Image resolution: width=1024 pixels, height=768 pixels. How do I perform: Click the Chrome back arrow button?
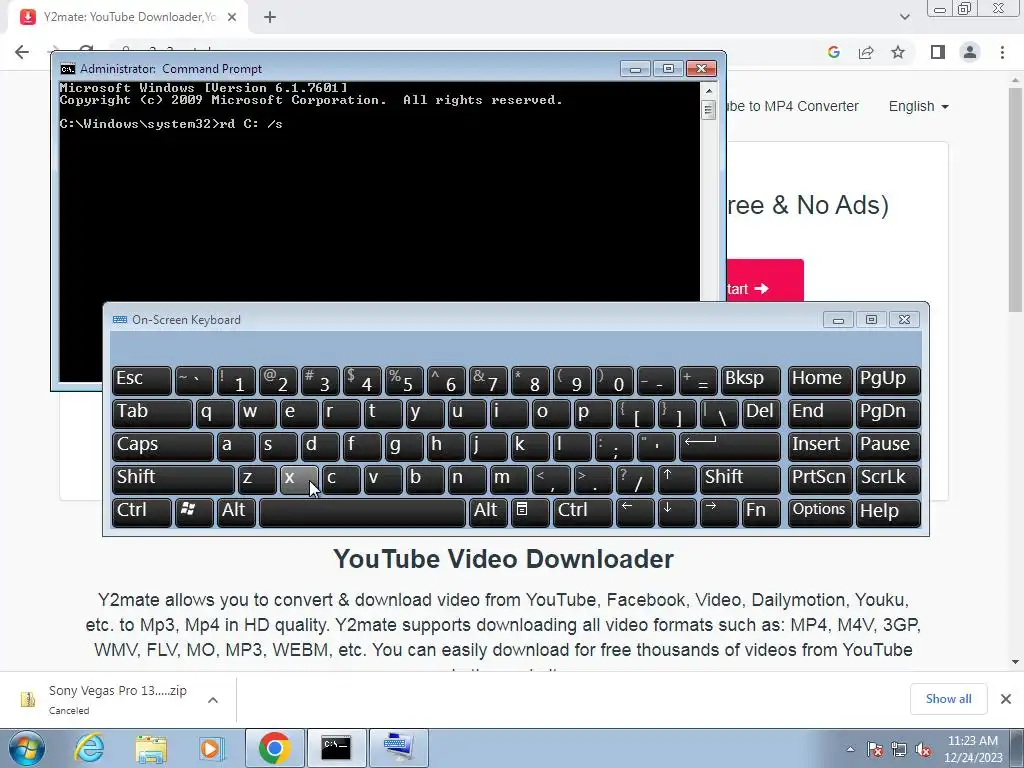22,52
